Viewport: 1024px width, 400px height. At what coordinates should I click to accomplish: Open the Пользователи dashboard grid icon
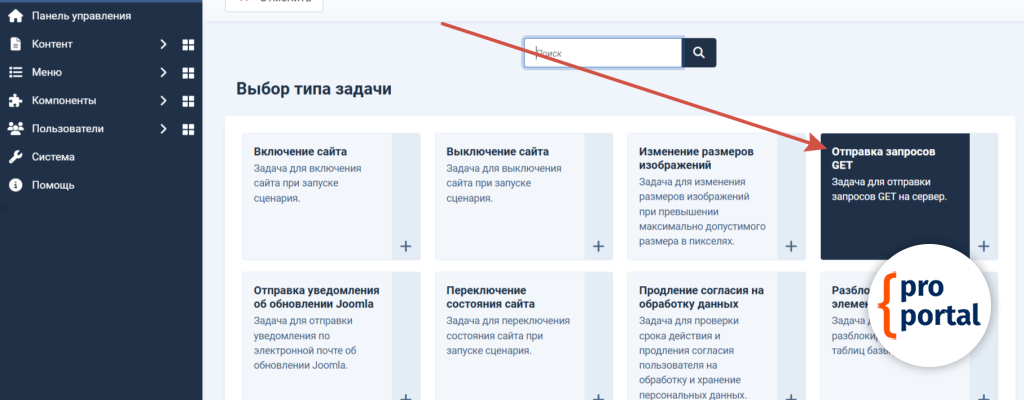click(188, 129)
